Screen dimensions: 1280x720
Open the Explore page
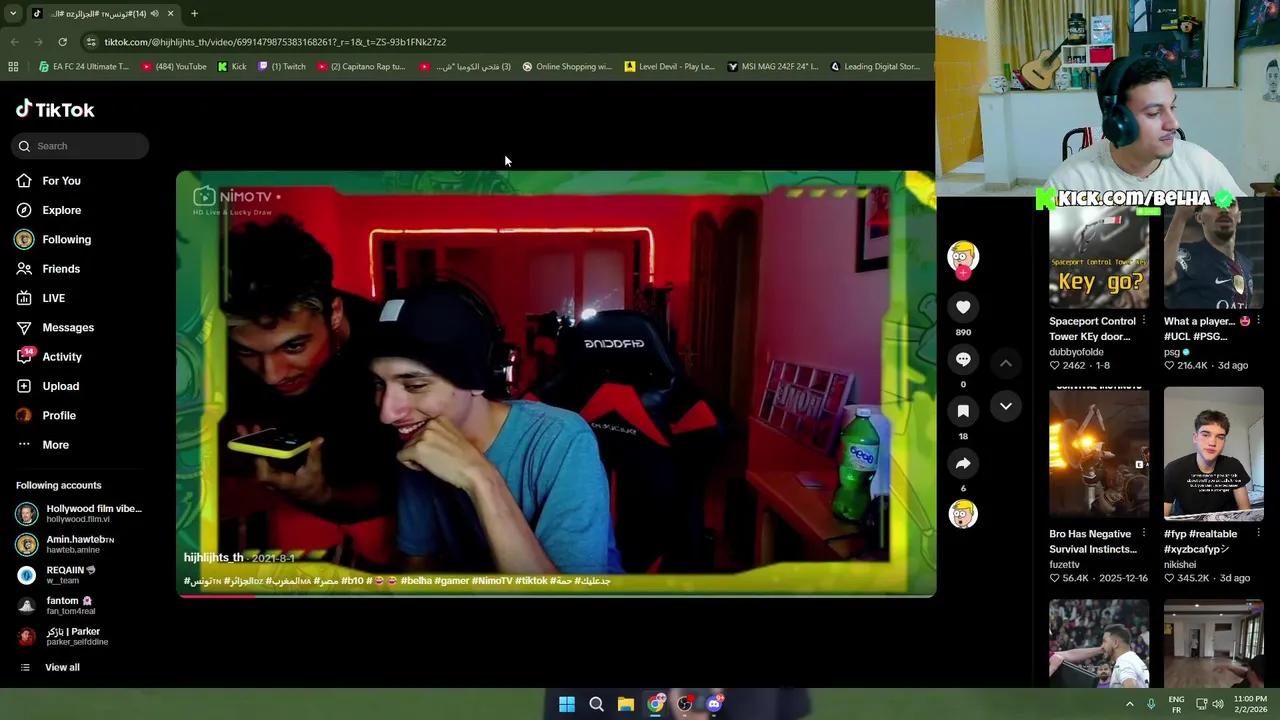point(61,210)
